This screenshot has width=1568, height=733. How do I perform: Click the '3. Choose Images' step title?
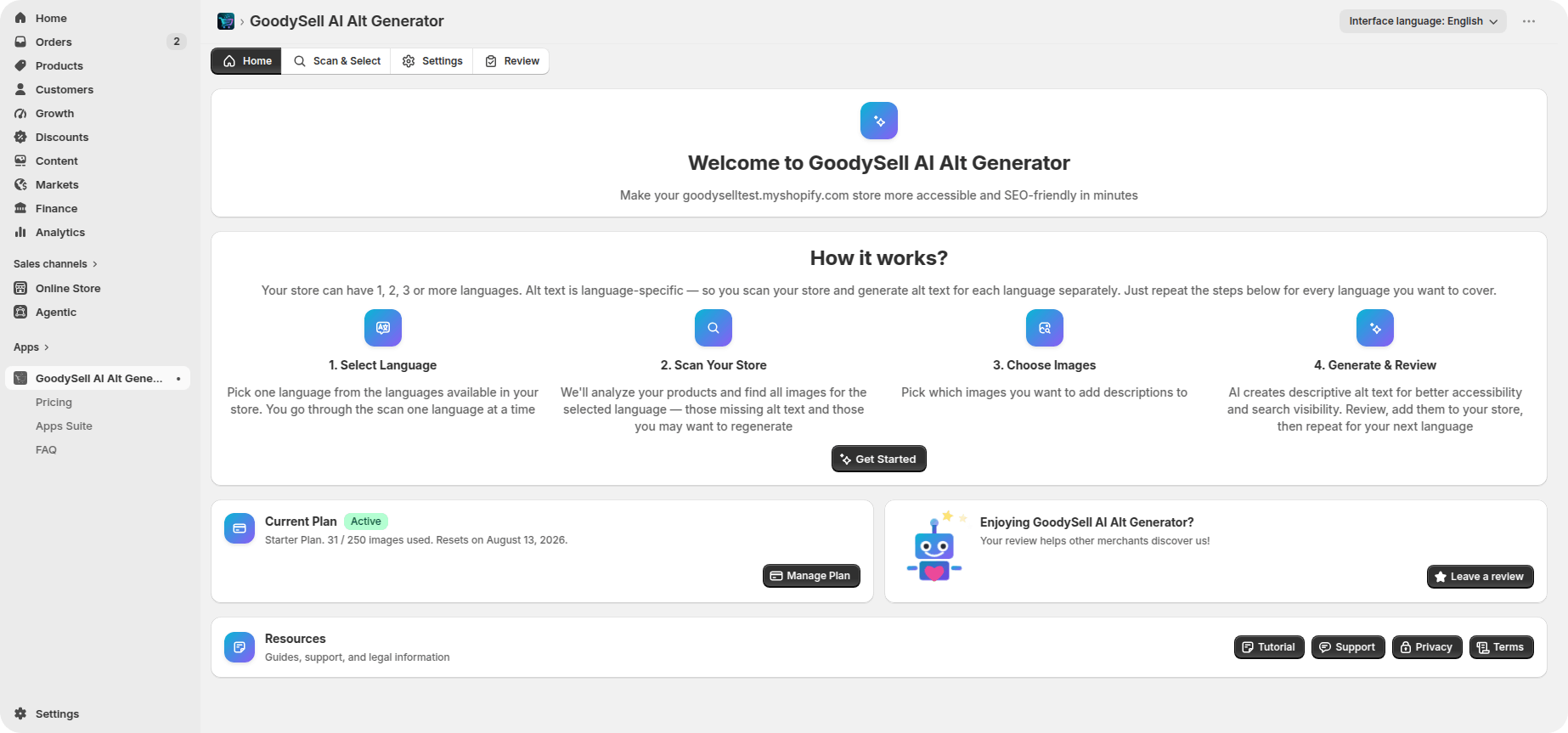point(1045,365)
